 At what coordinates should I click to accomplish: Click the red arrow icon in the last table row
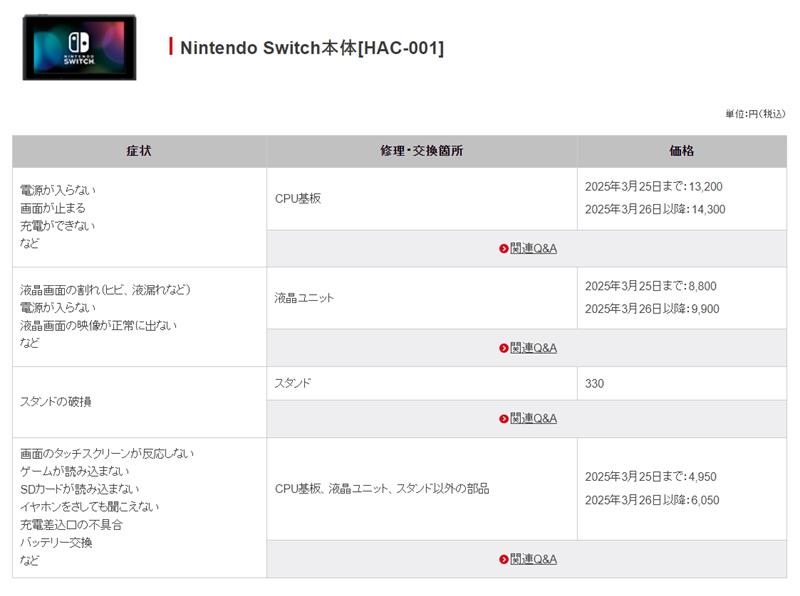pyautogui.click(x=503, y=559)
